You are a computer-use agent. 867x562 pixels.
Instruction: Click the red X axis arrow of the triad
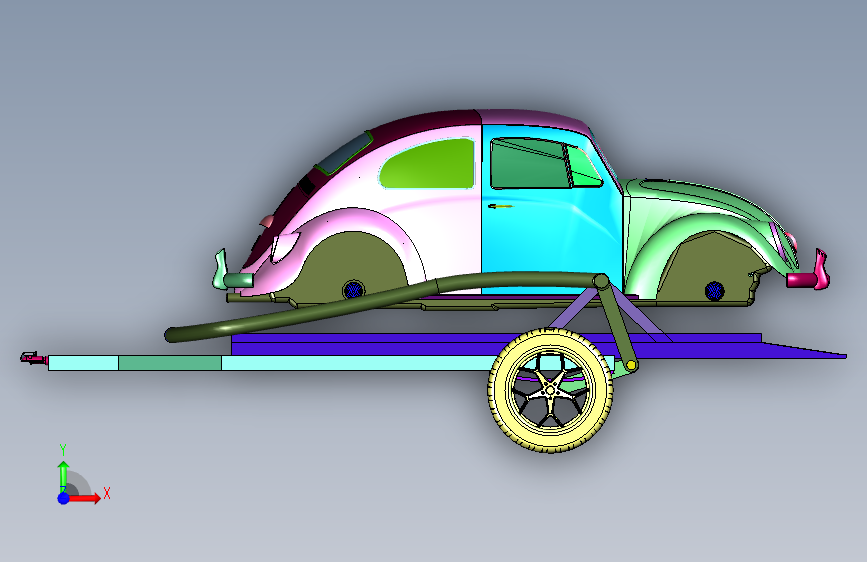85,498
